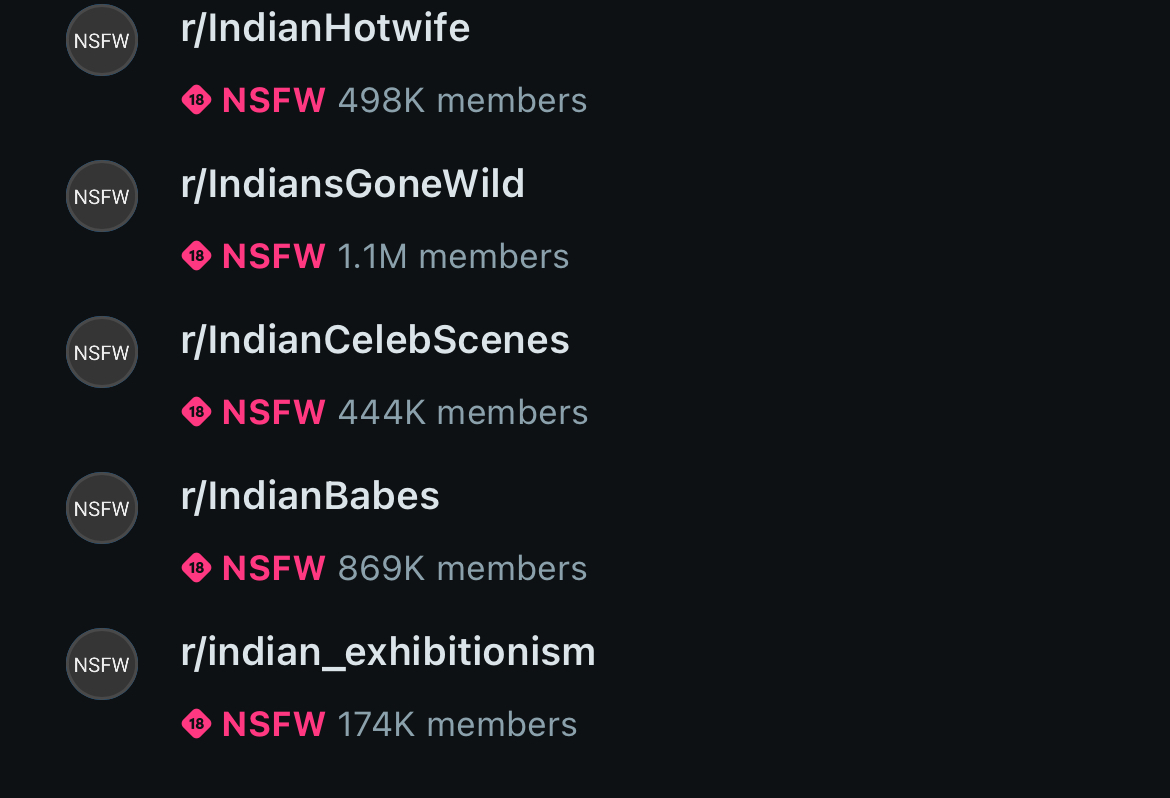Open the r/indian_exhibitionism community link
This screenshot has height=798, width=1170.
388,652
